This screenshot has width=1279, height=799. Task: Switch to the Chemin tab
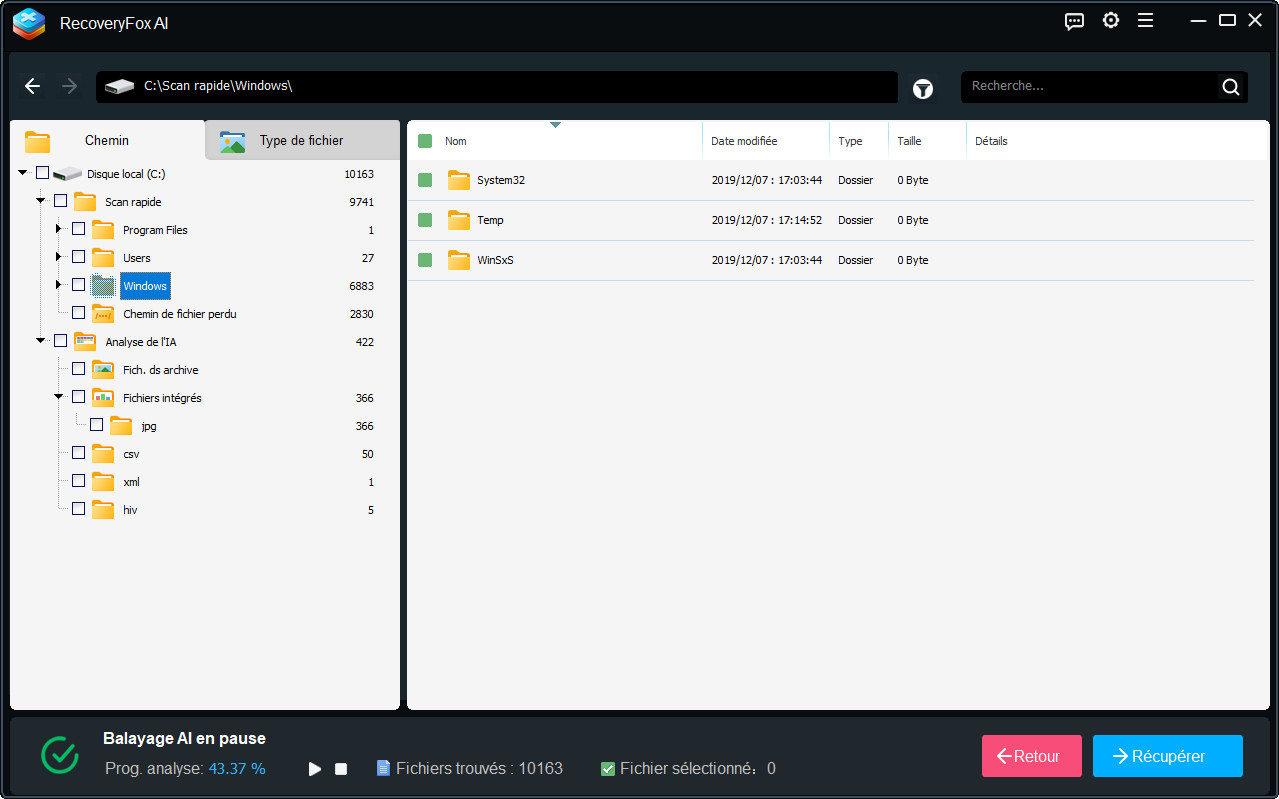coord(106,140)
